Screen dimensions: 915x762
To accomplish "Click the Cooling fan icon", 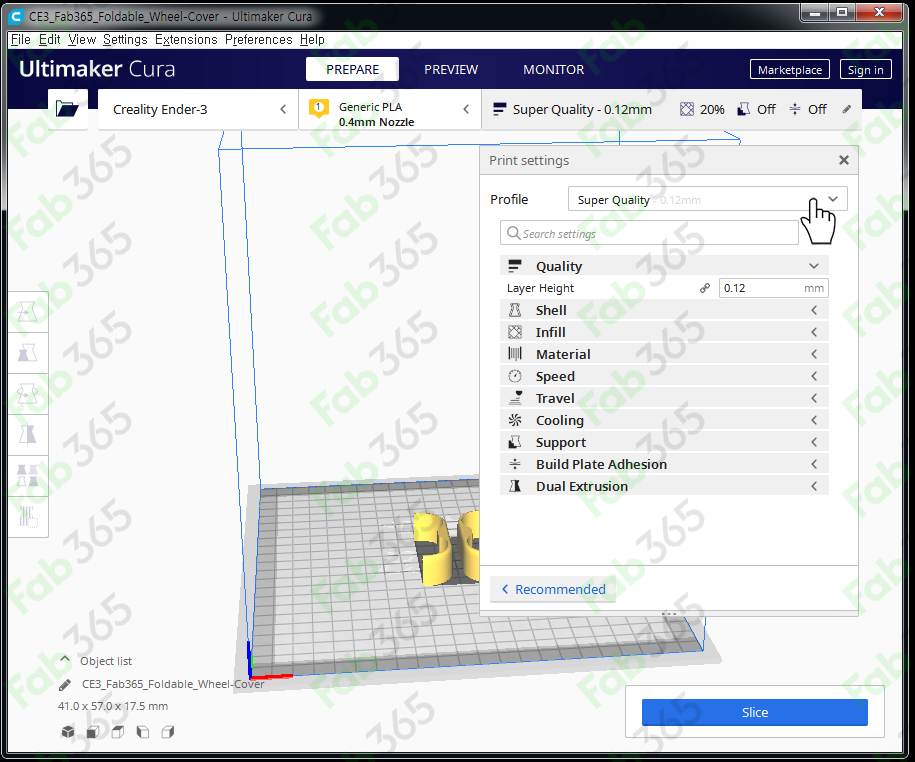I will [515, 420].
